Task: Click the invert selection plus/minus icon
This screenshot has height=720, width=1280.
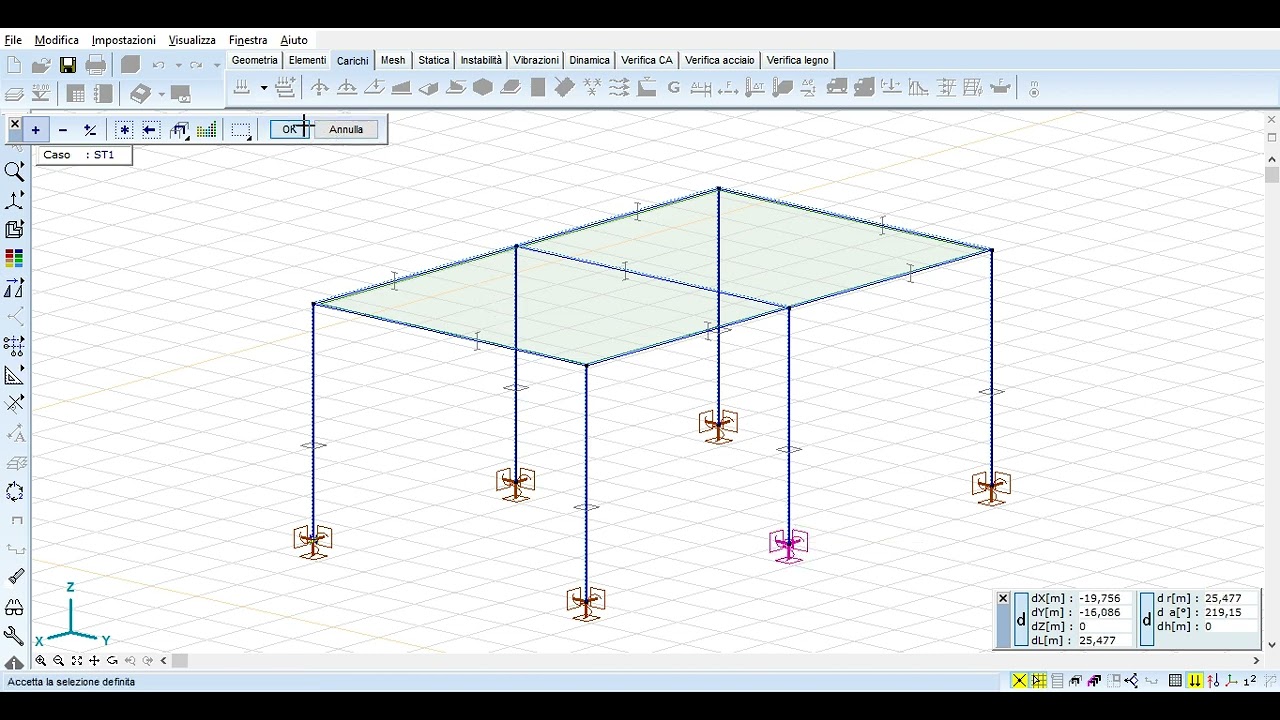Action: (90, 130)
